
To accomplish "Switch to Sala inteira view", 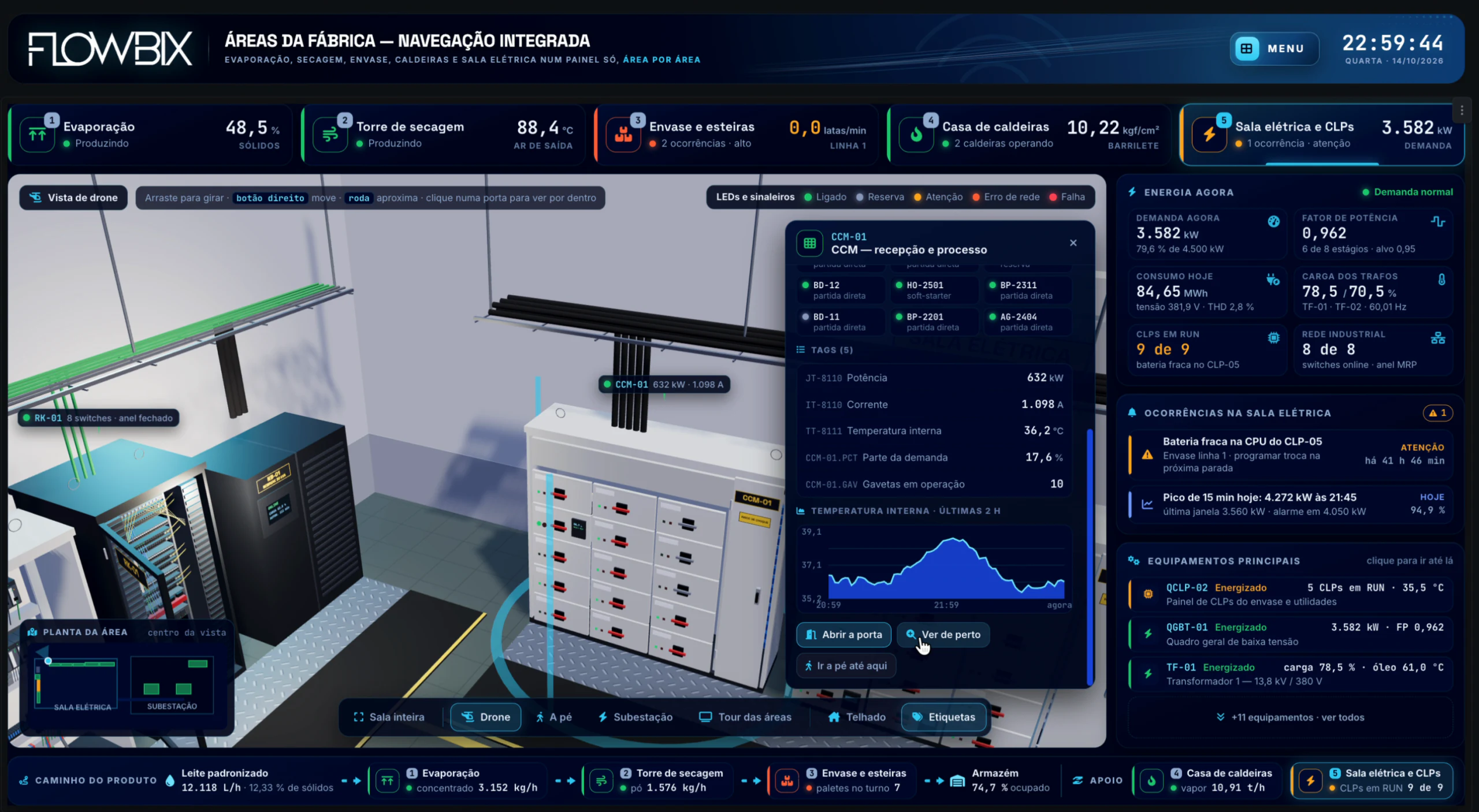I will (x=389, y=717).
